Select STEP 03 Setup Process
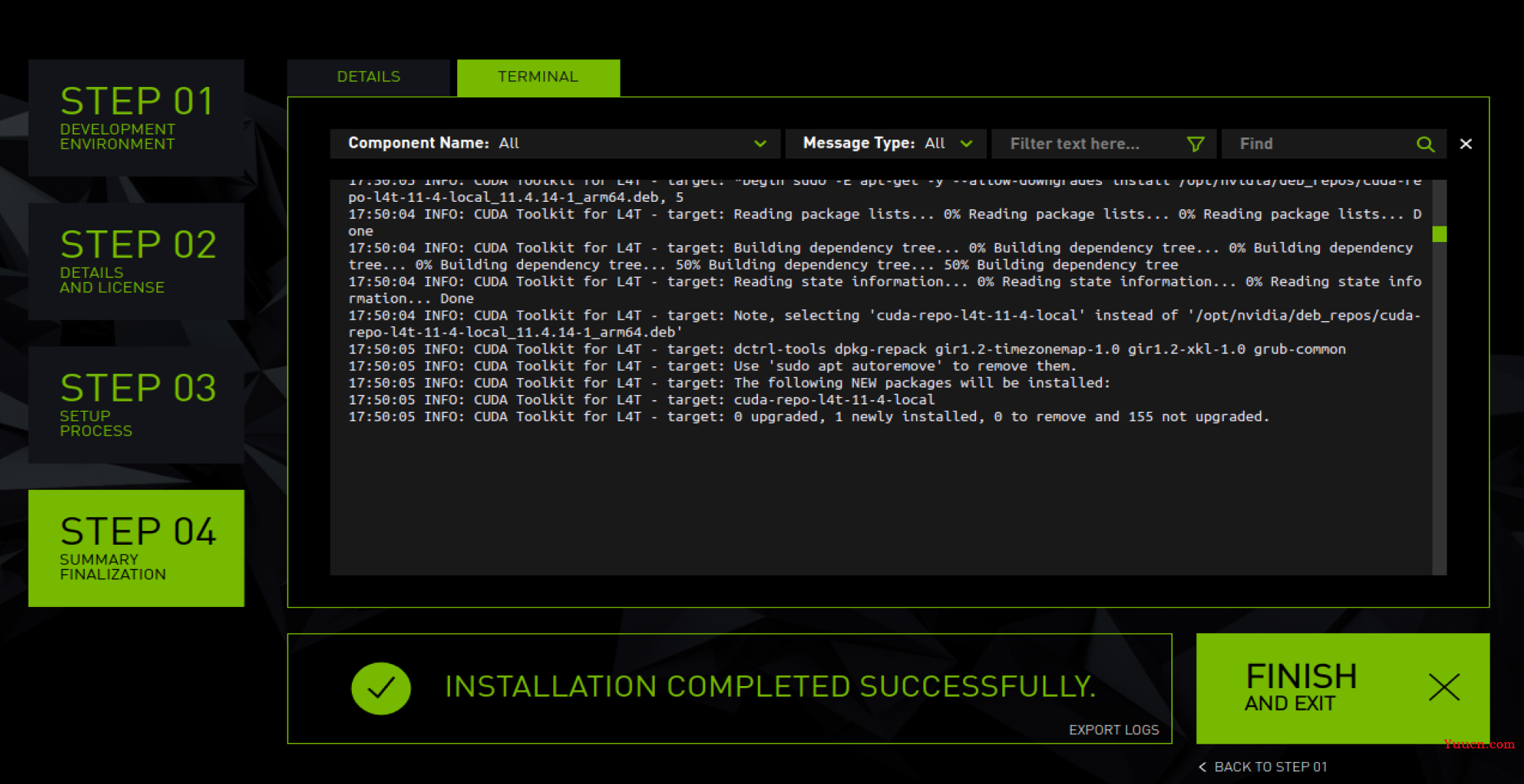 136,404
